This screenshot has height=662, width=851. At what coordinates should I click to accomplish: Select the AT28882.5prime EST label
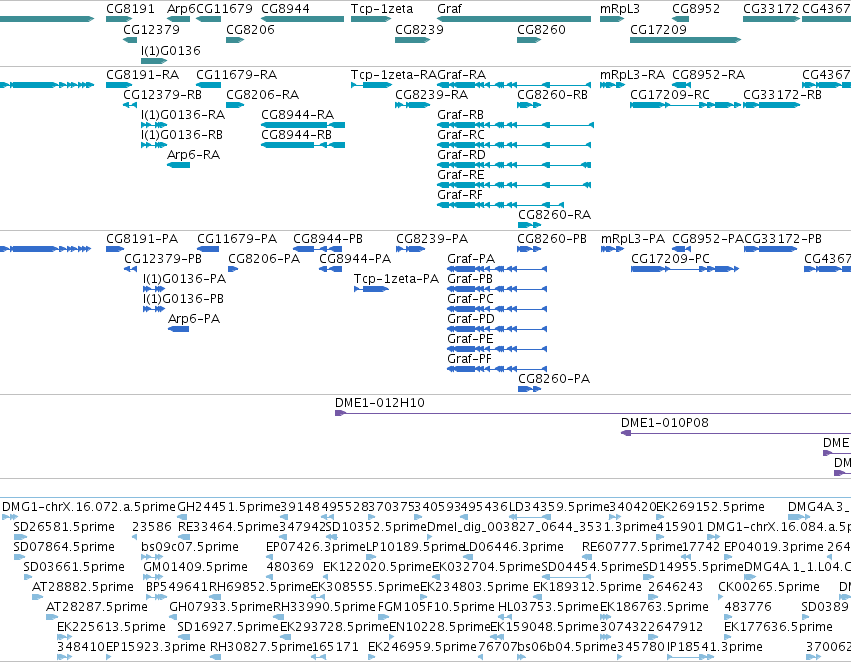click(x=82, y=587)
